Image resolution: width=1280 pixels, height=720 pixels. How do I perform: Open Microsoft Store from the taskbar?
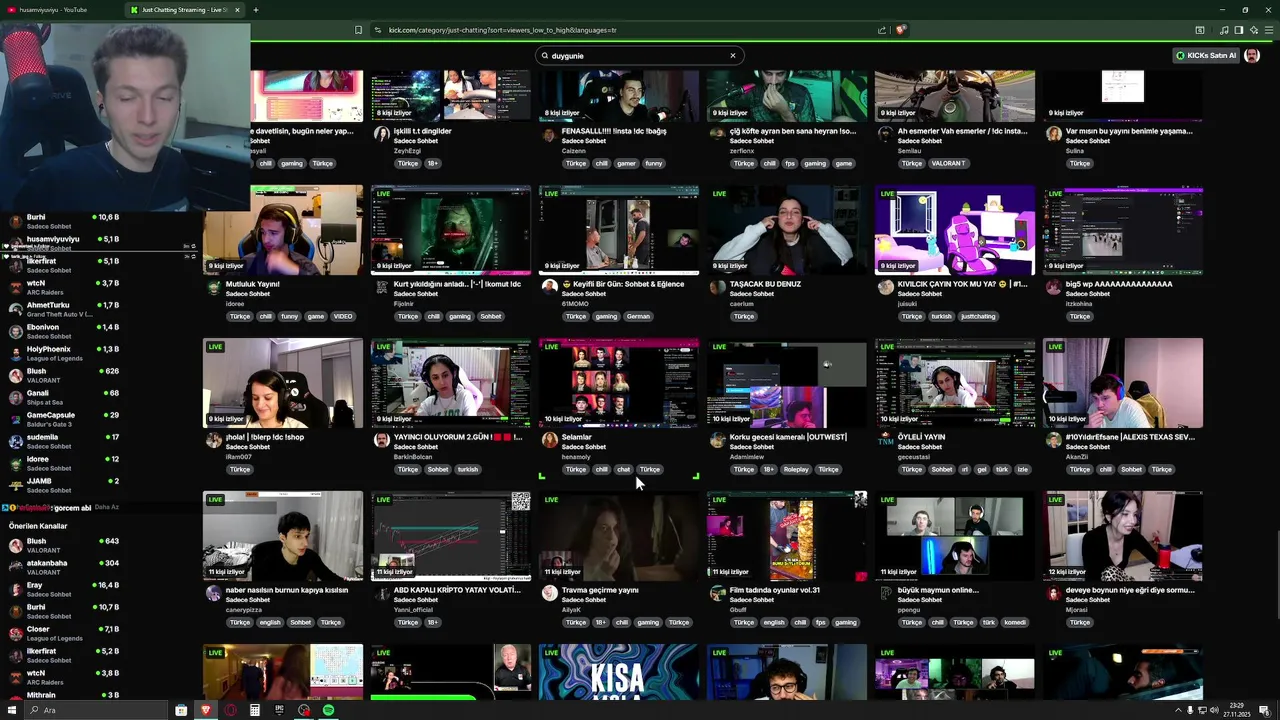(x=181, y=710)
